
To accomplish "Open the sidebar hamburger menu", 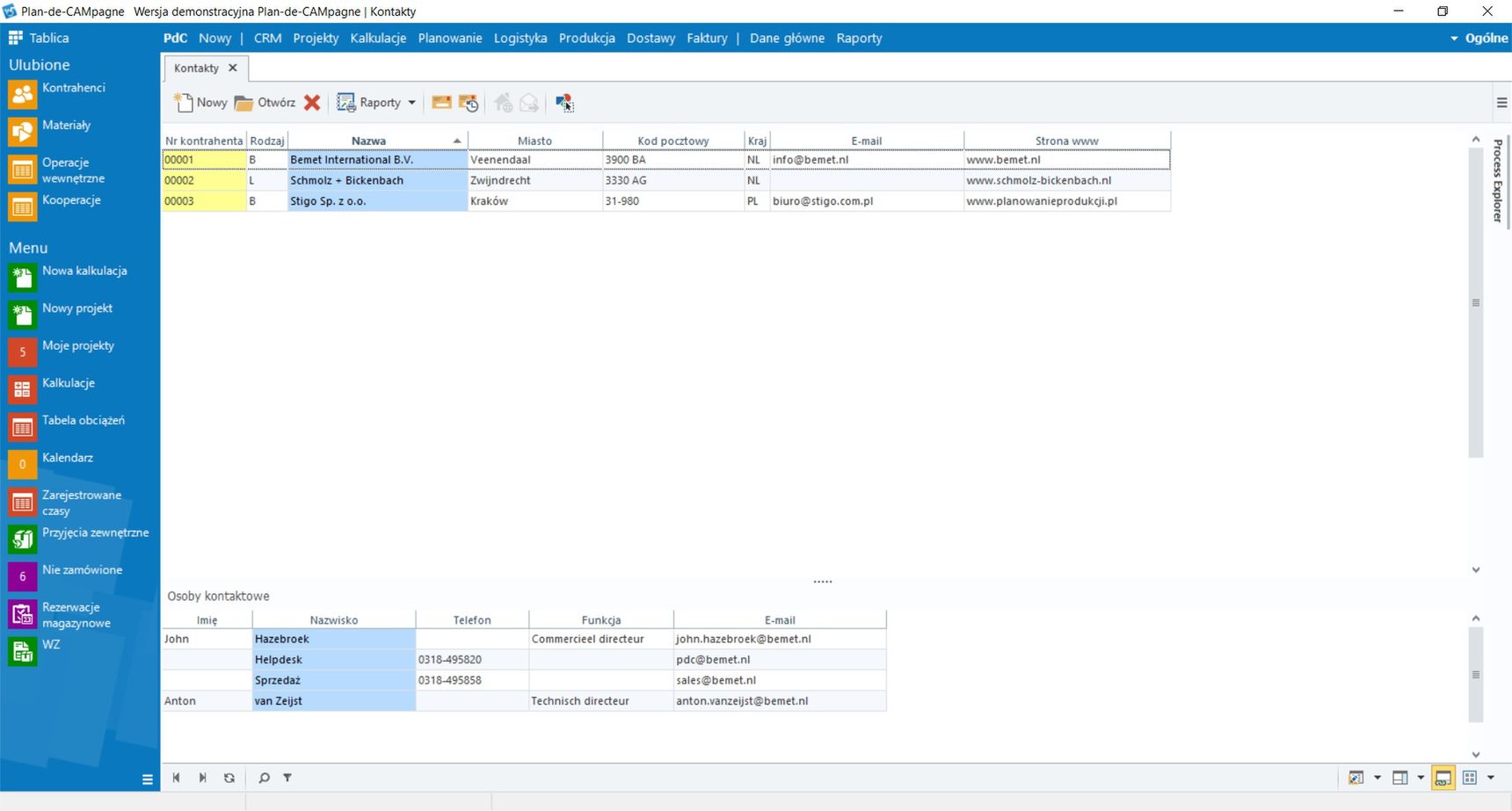I will 147,779.
